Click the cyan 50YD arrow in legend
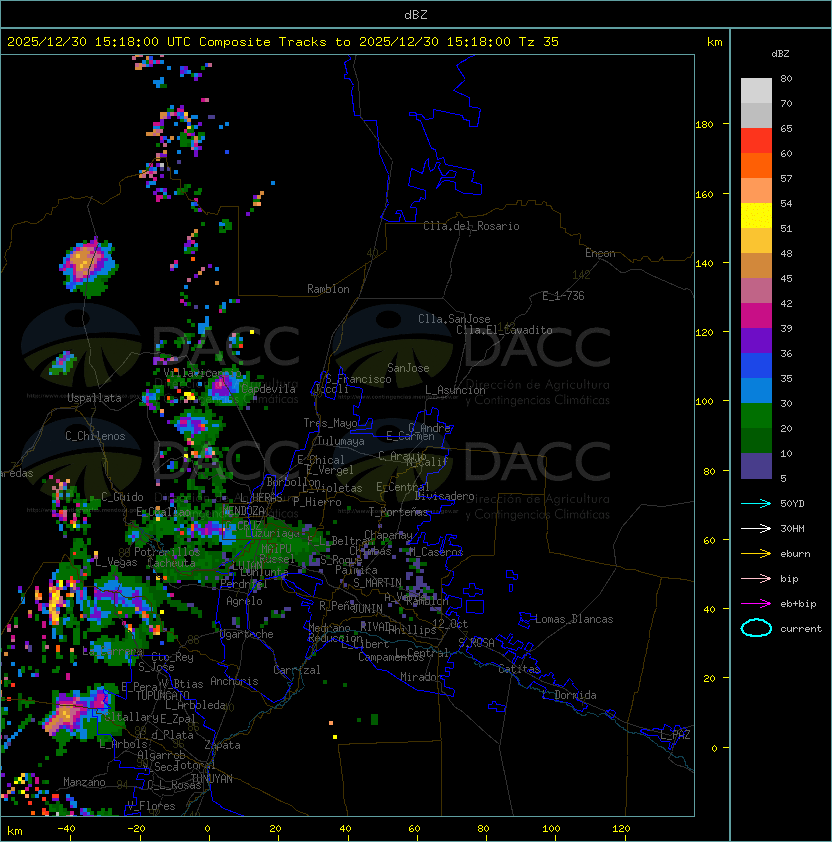Image resolution: width=832 pixels, height=842 pixels. pos(756,503)
